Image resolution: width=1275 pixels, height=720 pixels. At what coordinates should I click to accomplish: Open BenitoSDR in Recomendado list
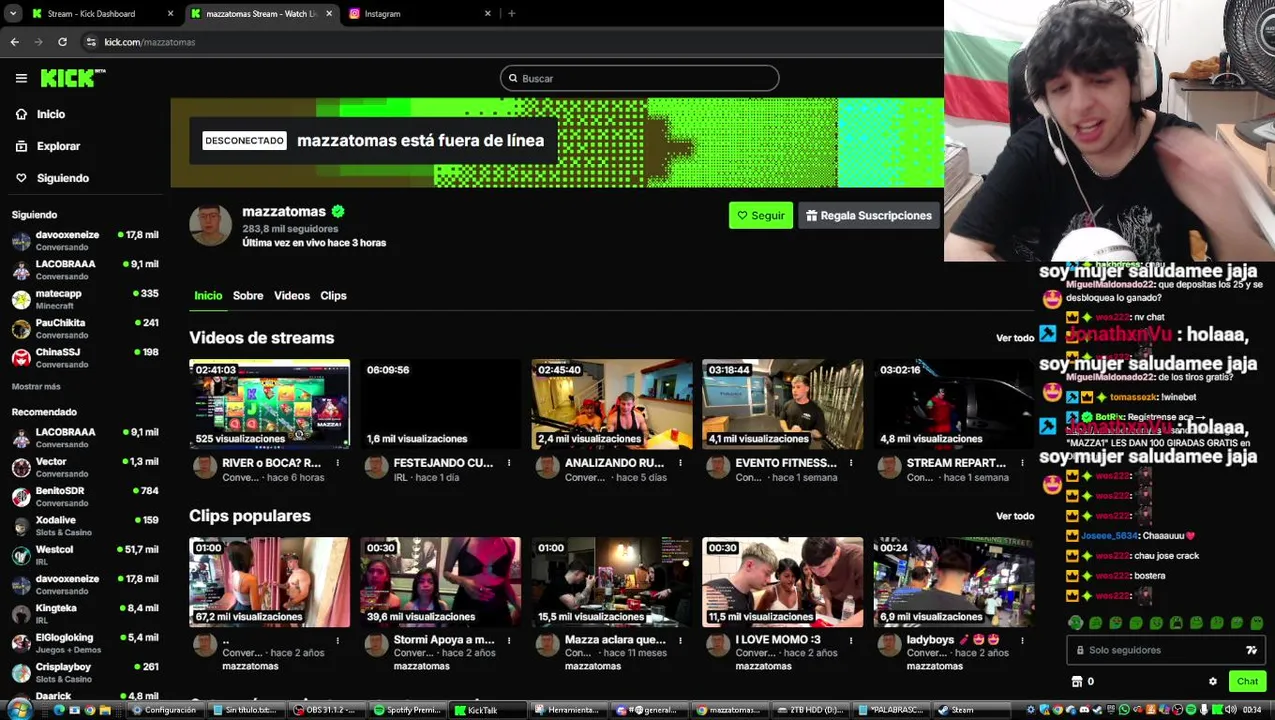[x=85, y=496]
